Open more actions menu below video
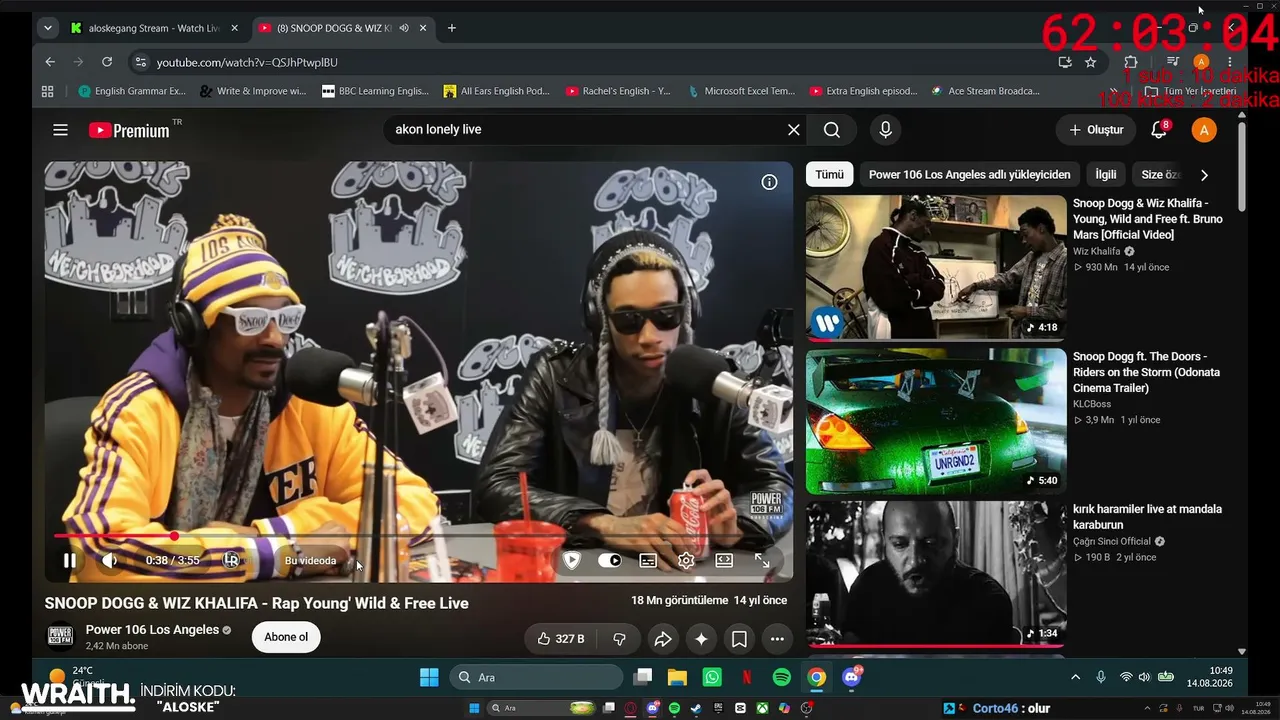This screenshot has height=720, width=1280. tap(777, 638)
